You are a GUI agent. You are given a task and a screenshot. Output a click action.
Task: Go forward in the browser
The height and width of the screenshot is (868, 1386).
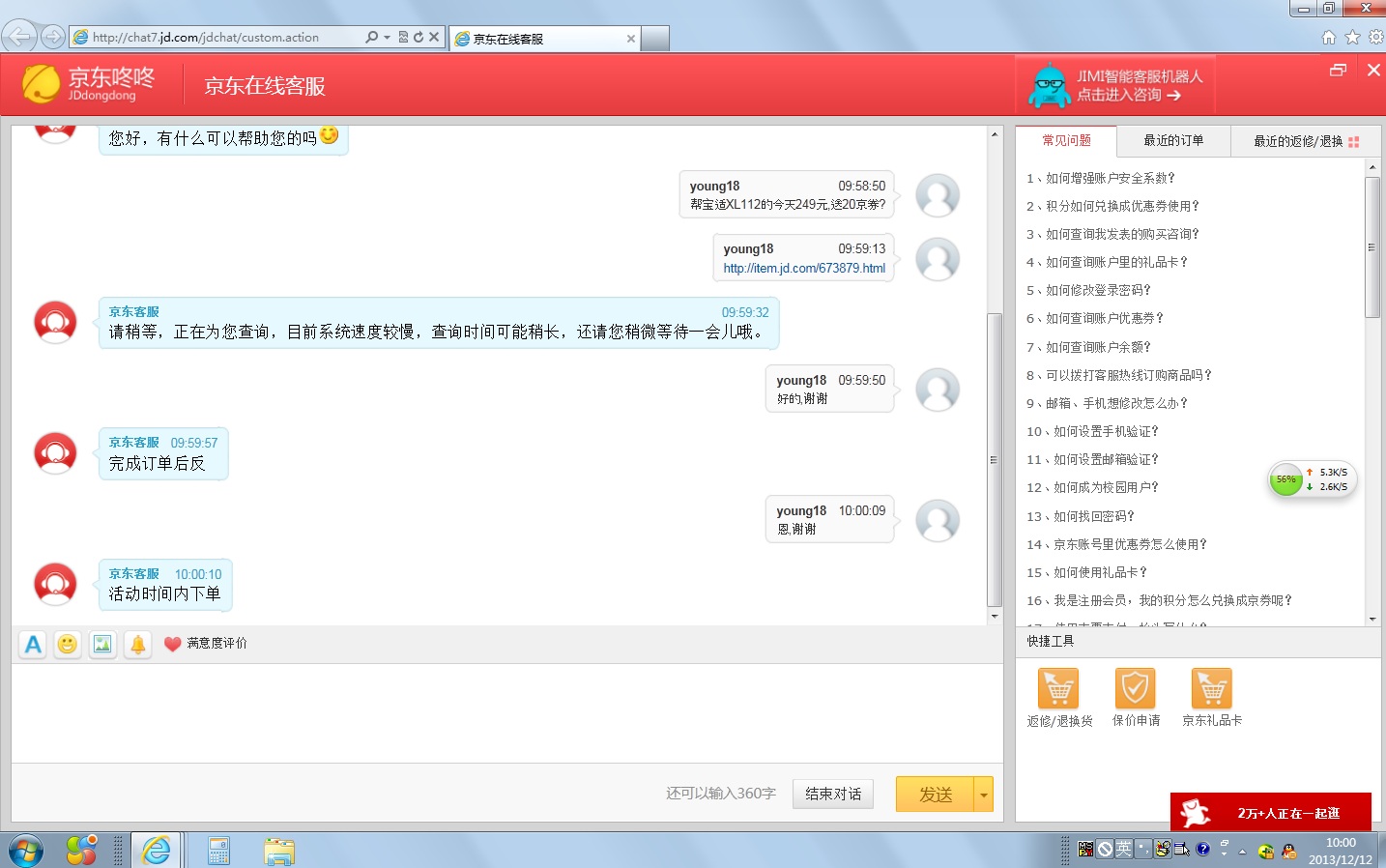[x=53, y=37]
